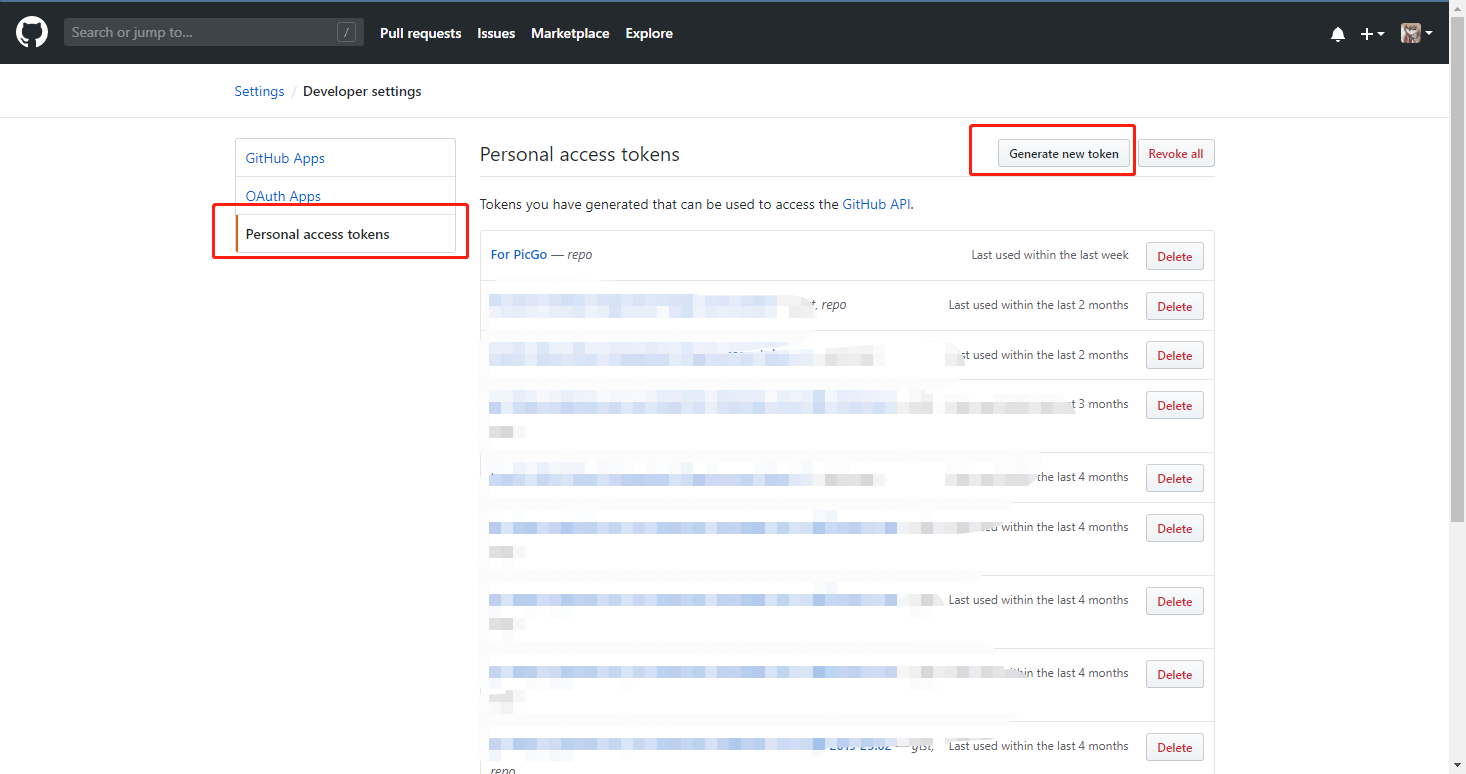Open the GitHub Octocat home logo
The image size is (1466, 774).
pos(32,33)
